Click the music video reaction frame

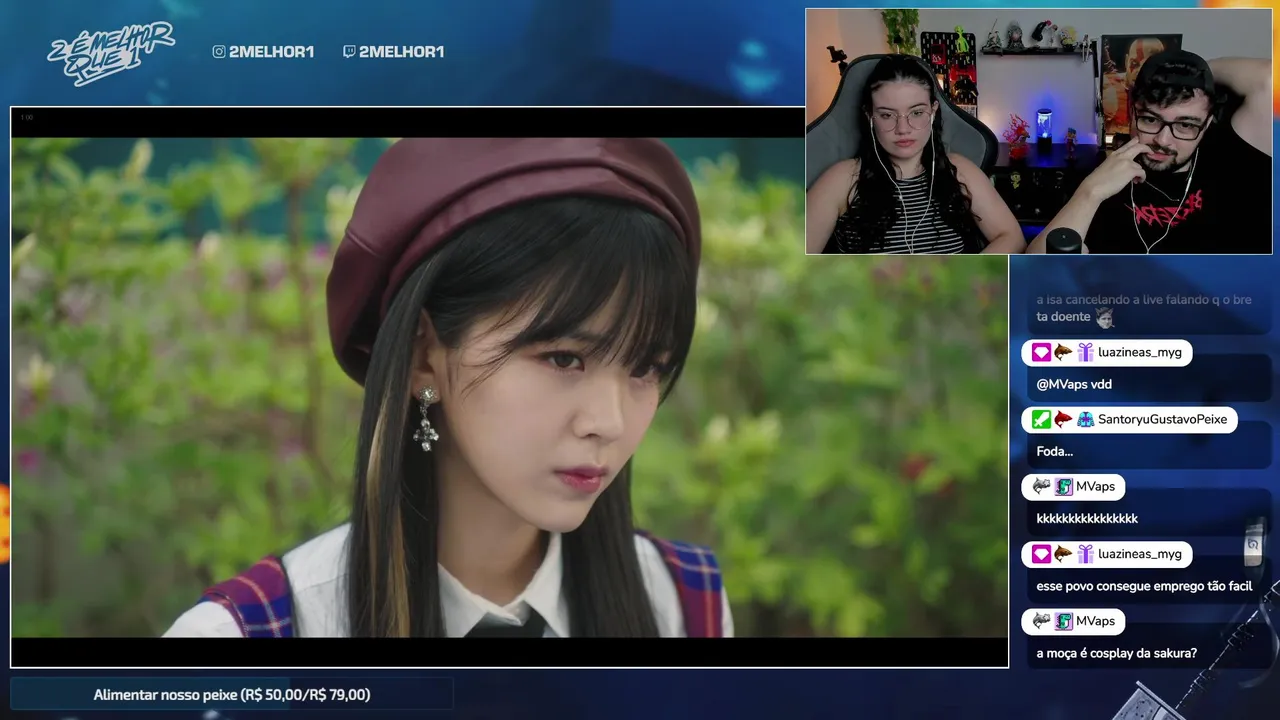(509, 387)
